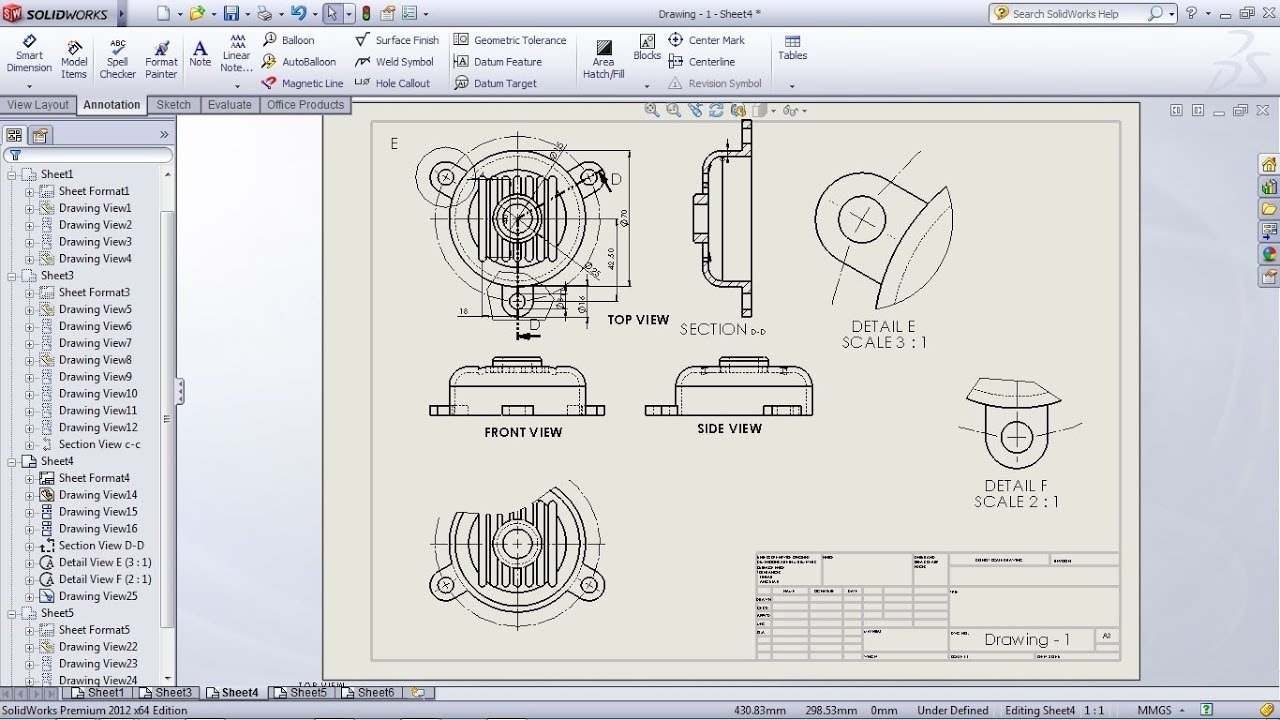Open the Sheet5 sheet tab
The image size is (1280, 720).
coord(302,691)
